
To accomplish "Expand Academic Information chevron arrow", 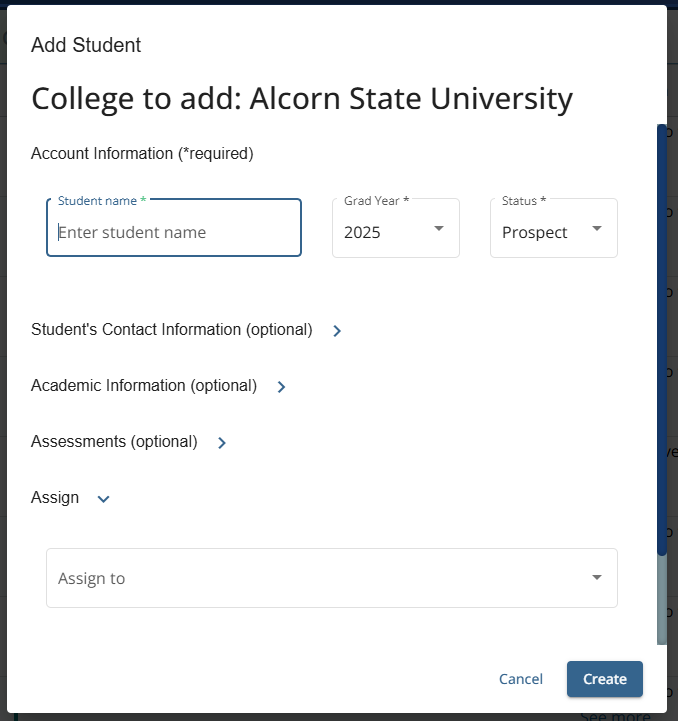I will coord(282,387).
